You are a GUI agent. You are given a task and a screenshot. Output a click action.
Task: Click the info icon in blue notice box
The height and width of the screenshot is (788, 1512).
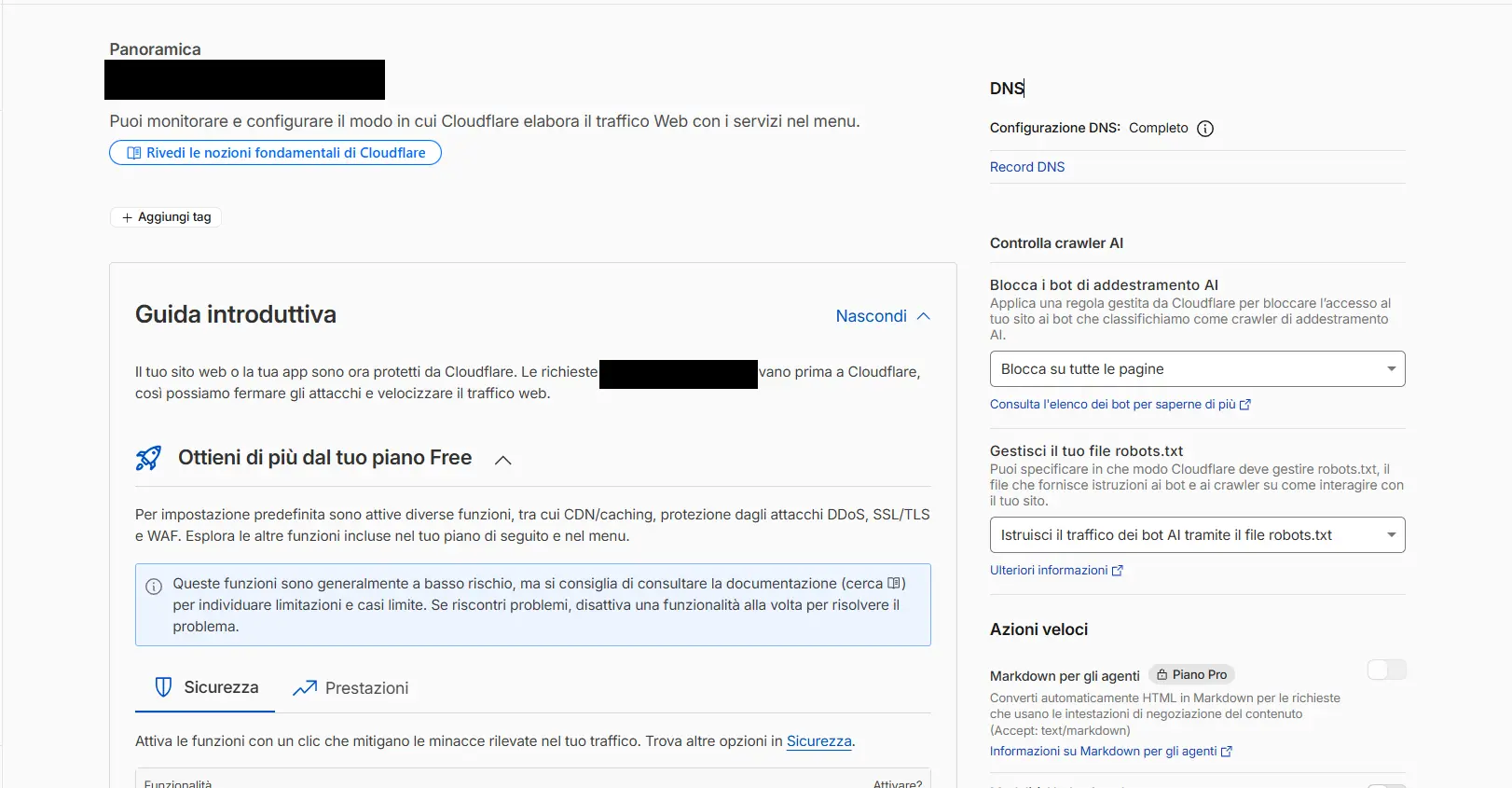tap(154, 587)
